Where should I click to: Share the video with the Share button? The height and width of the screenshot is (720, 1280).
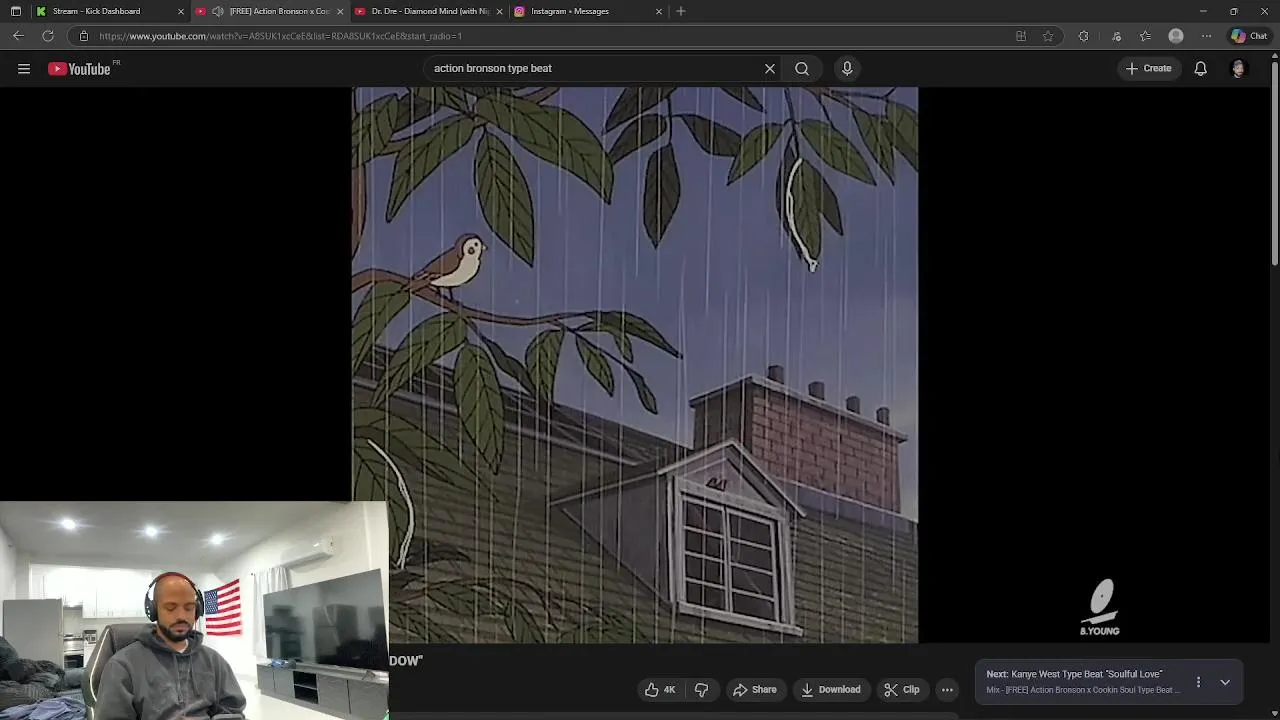point(755,689)
